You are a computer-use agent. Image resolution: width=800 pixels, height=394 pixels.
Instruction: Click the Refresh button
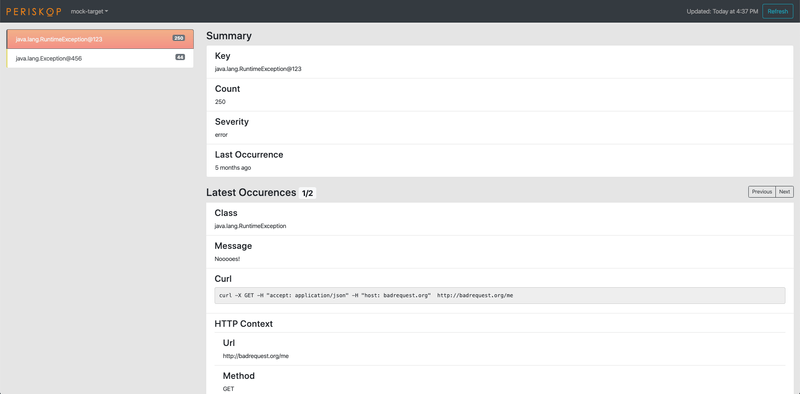tap(778, 11)
